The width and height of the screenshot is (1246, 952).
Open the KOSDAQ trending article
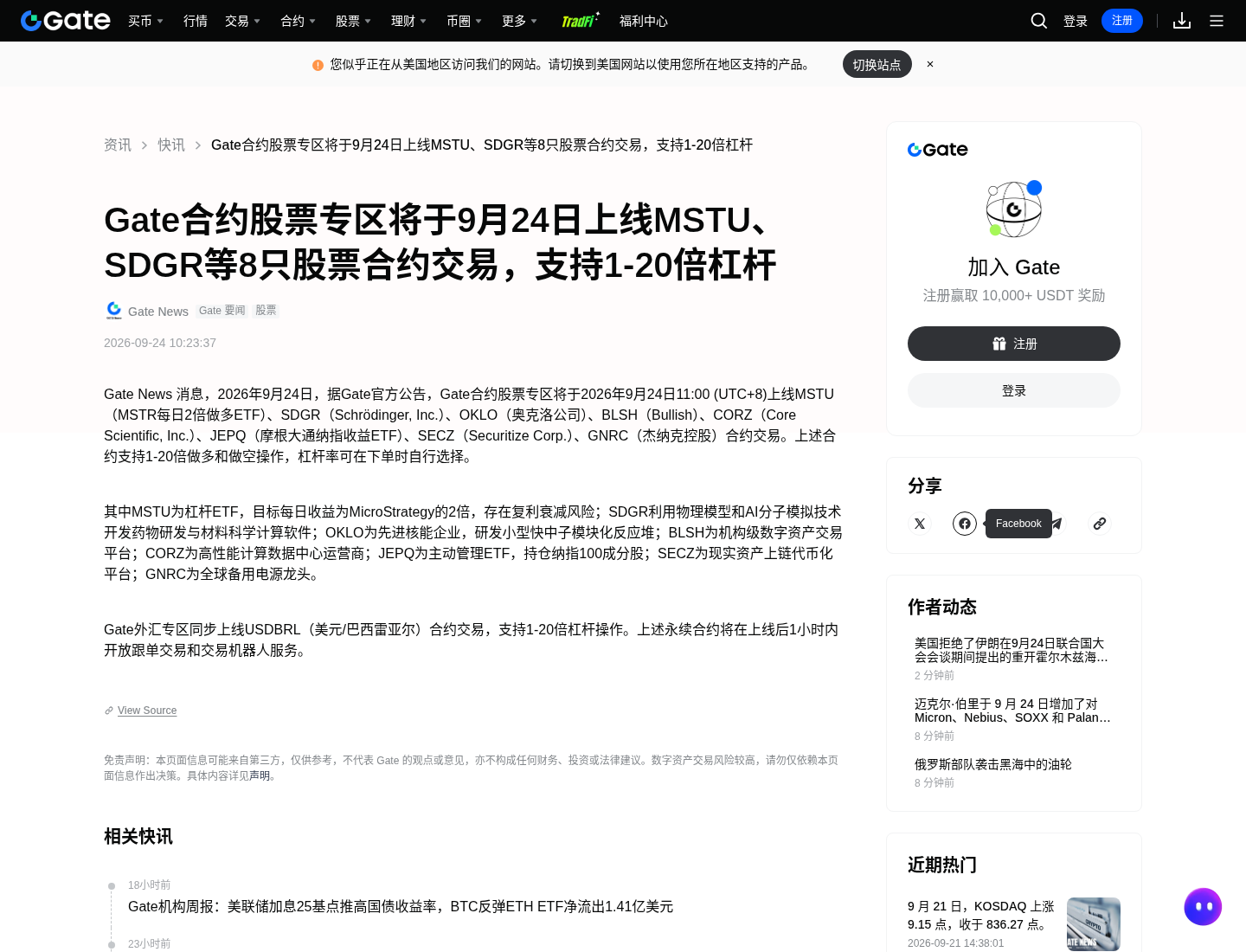click(x=981, y=915)
